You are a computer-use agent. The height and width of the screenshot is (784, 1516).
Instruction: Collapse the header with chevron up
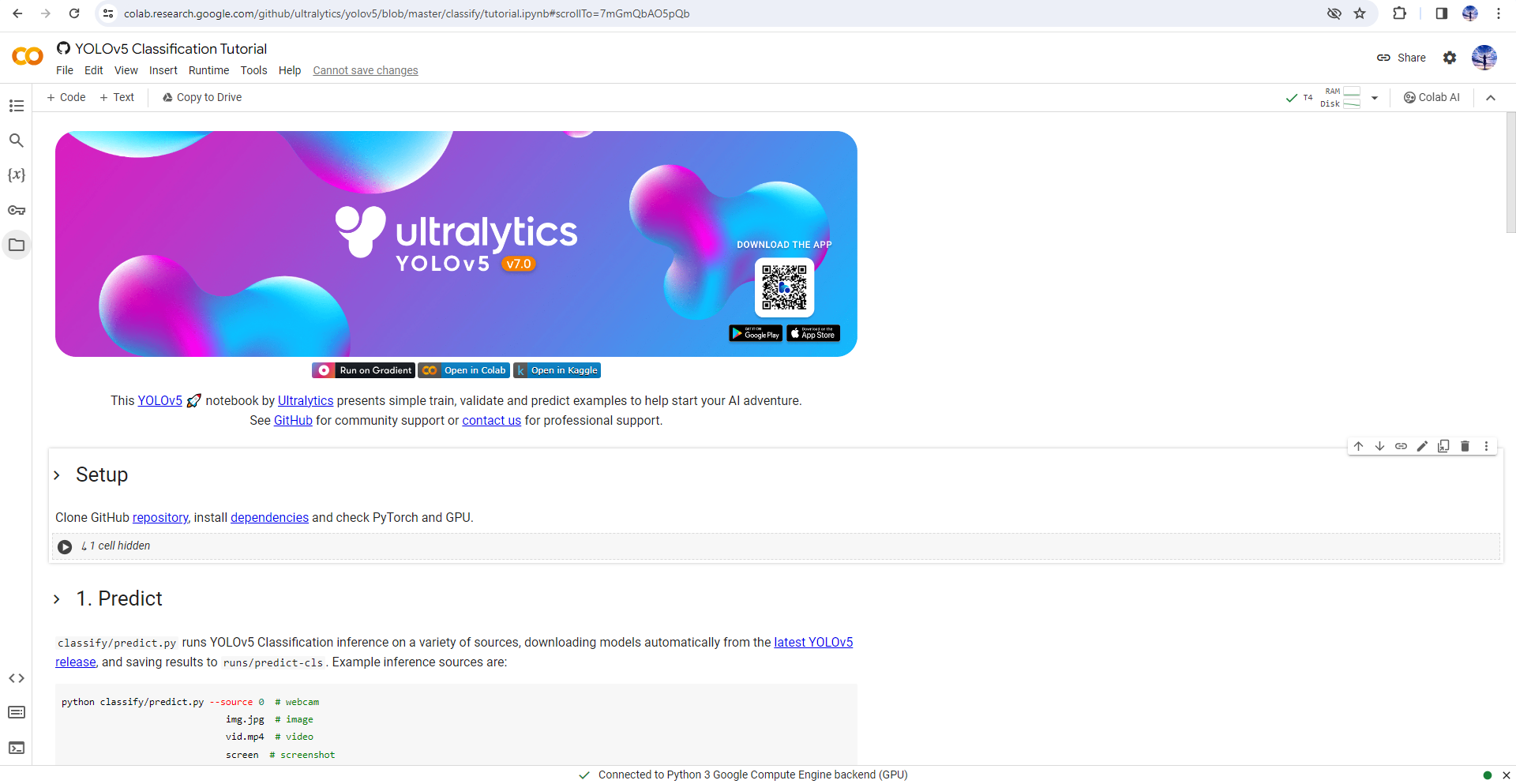click(x=1491, y=98)
